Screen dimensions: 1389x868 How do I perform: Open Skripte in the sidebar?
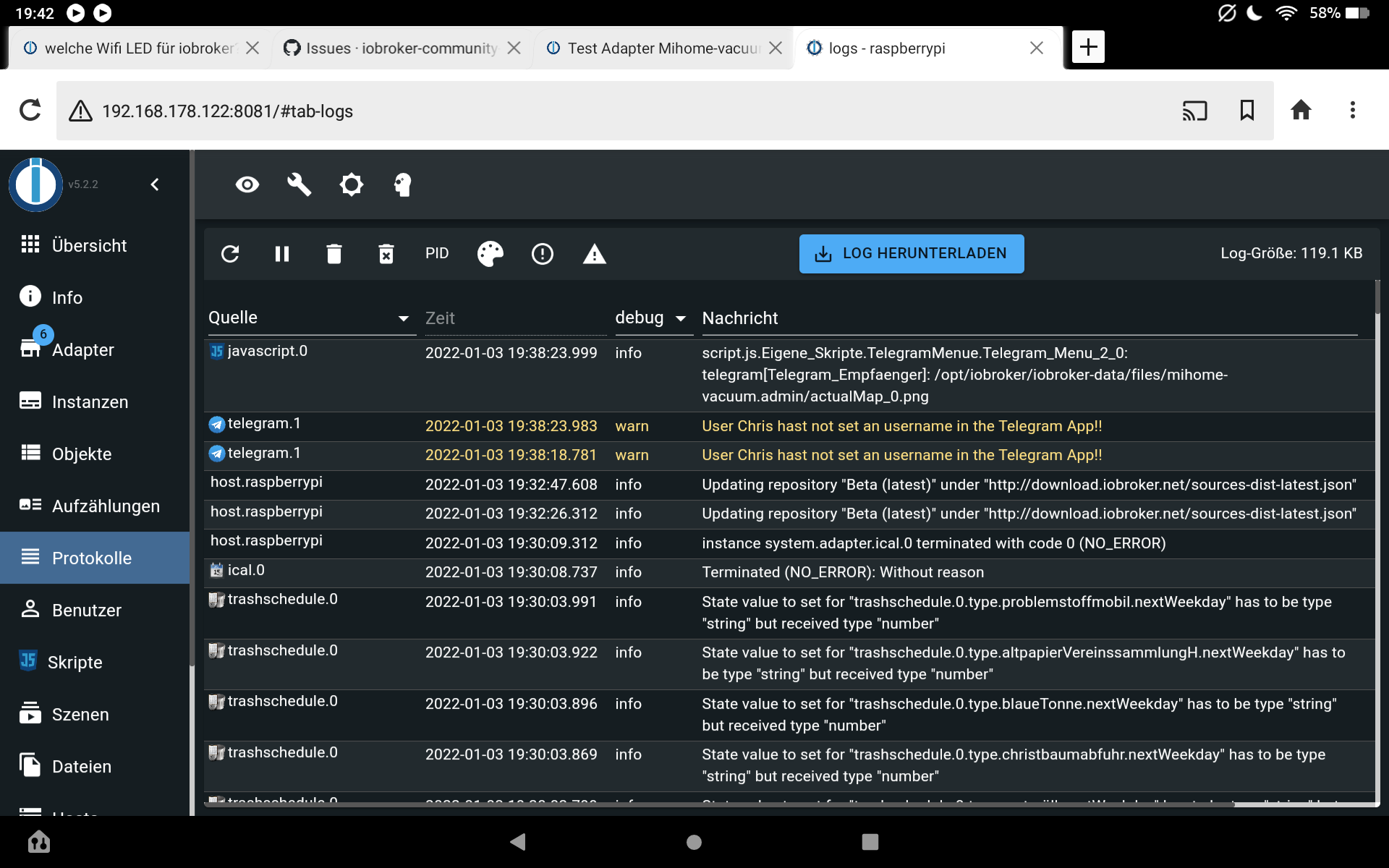[x=95, y=662]
